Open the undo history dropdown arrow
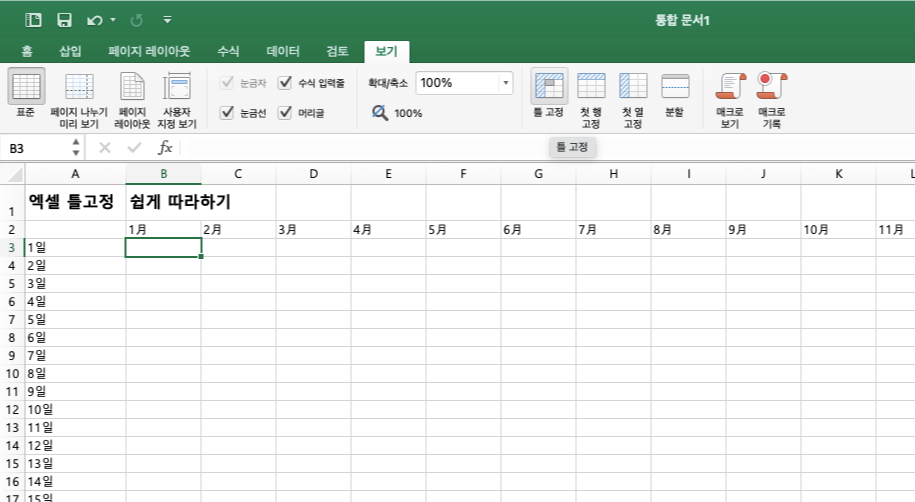 (113, 20)
